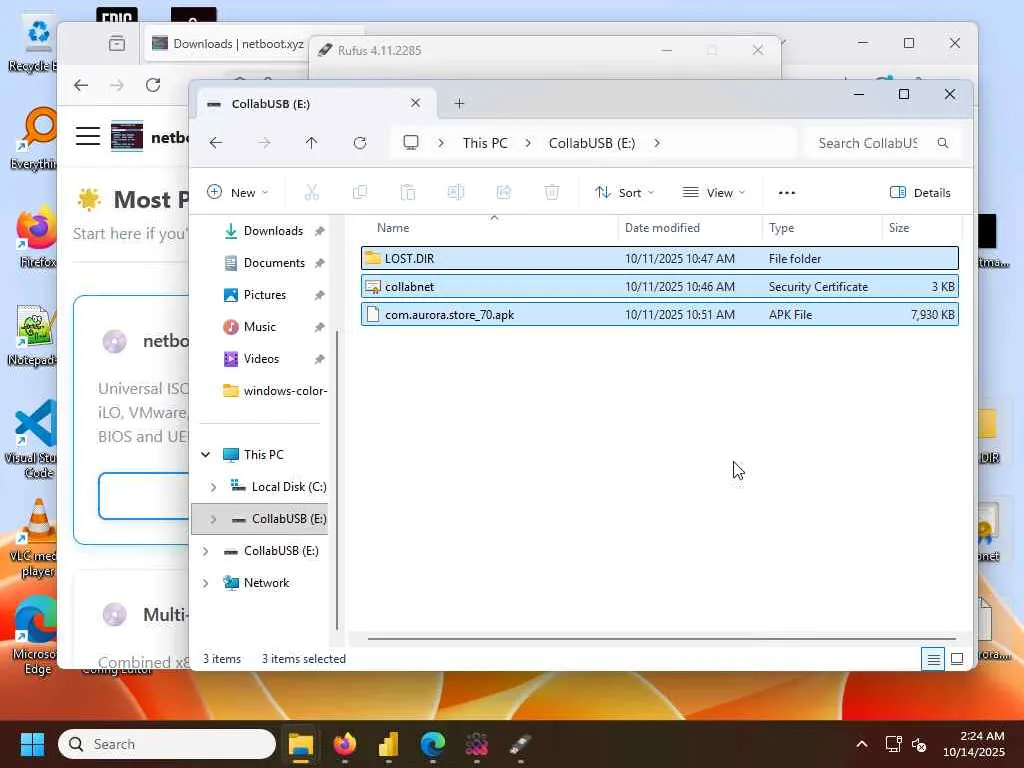Click the Share icon in Explorer toolbar
This screenshot has width=1024, height=768.
tap(504, 192)
